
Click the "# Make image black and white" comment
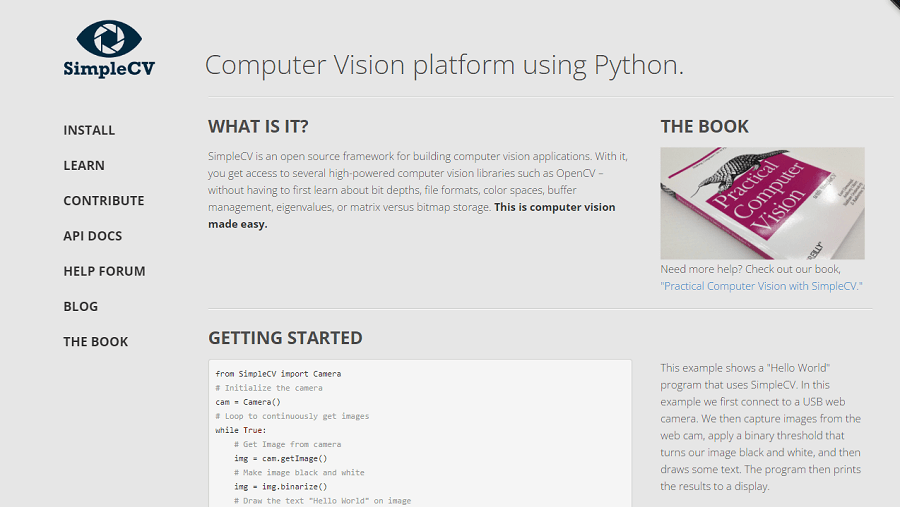[299, 473]
